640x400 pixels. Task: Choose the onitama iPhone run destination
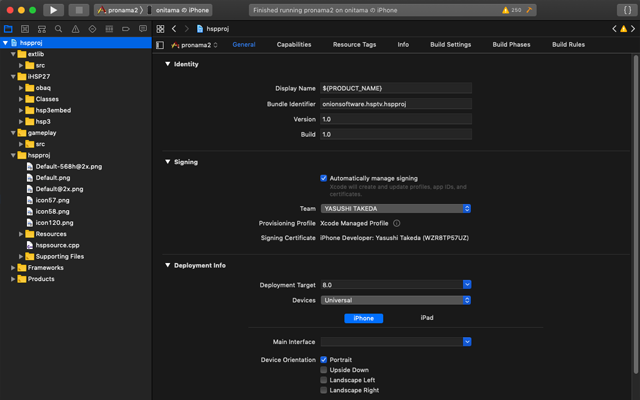178,10
